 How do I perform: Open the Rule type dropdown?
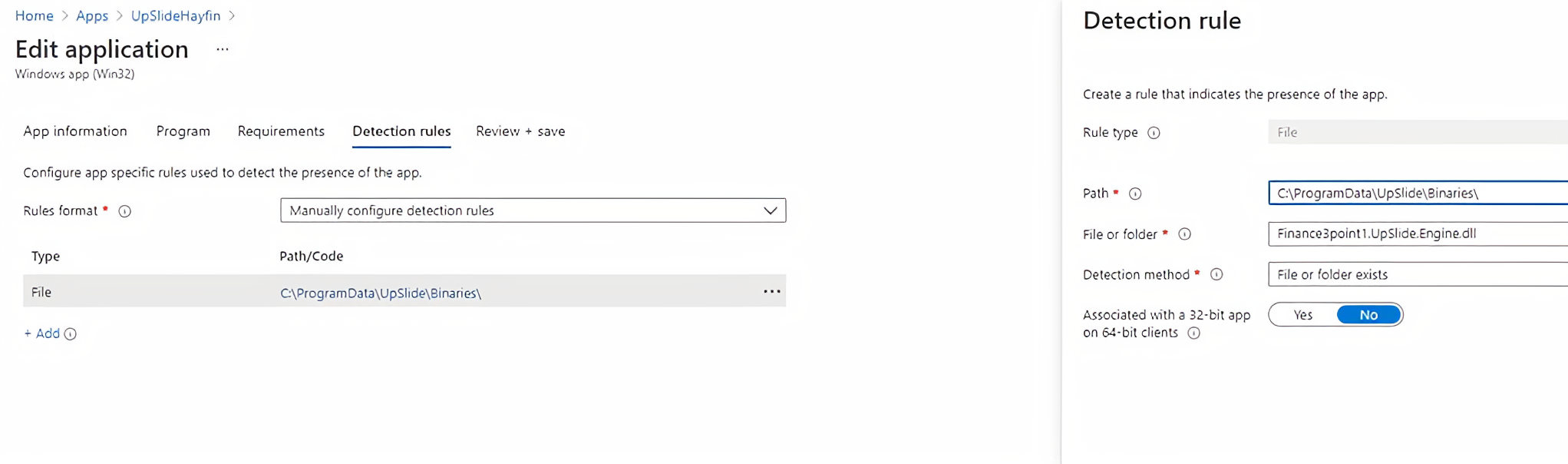click(1418, 132)
